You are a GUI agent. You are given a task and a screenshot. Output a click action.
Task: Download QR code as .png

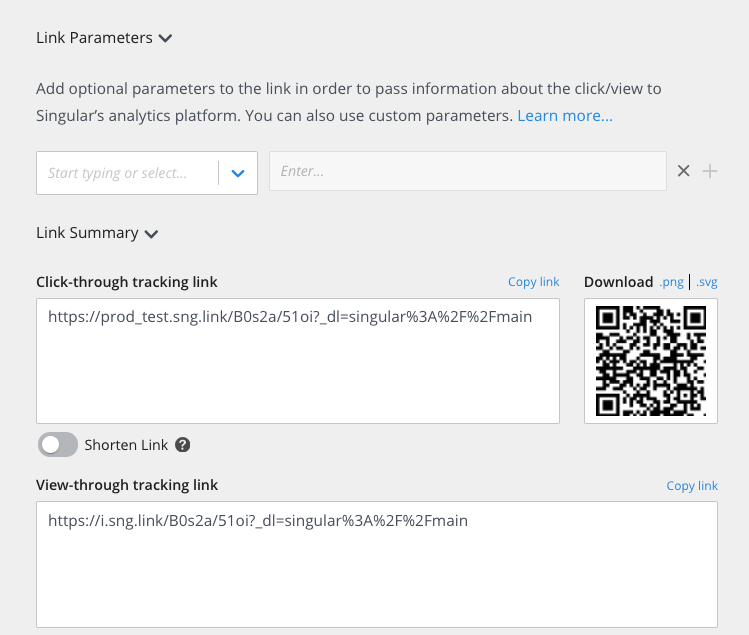tap(671, 282)
